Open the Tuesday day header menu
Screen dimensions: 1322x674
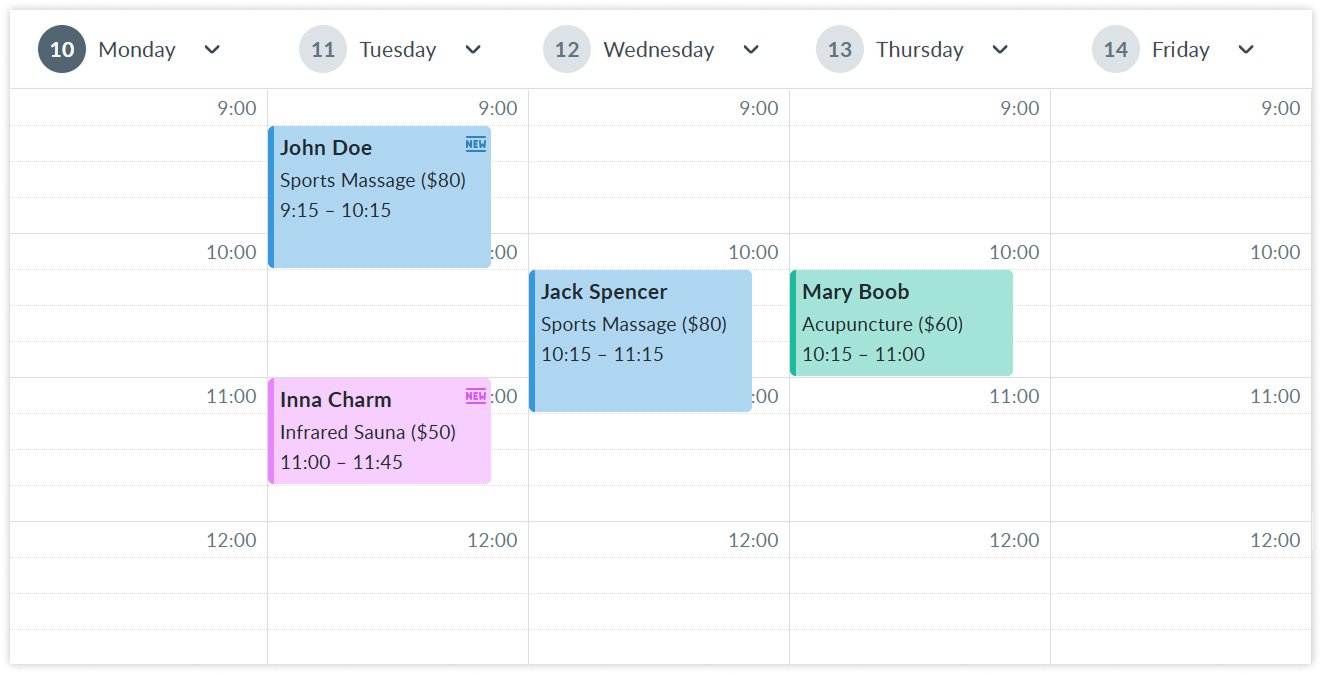coord(472,48)
